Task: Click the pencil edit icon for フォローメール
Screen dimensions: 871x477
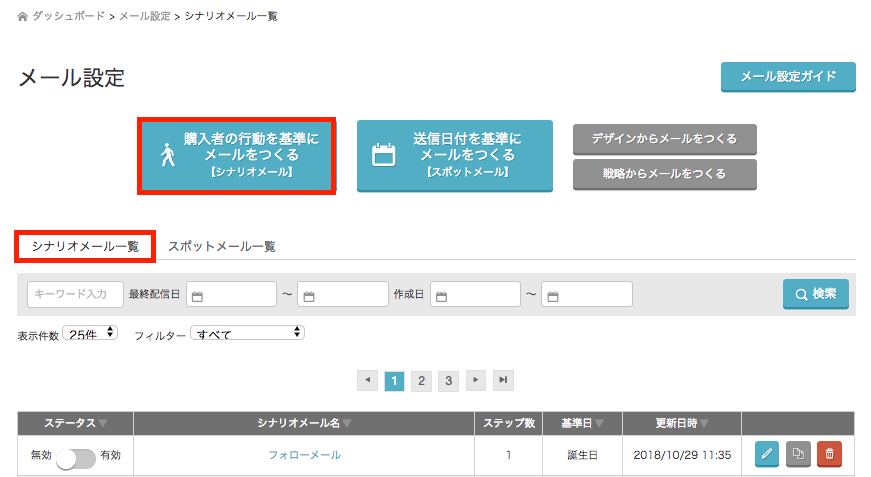Action: (766, 455)
